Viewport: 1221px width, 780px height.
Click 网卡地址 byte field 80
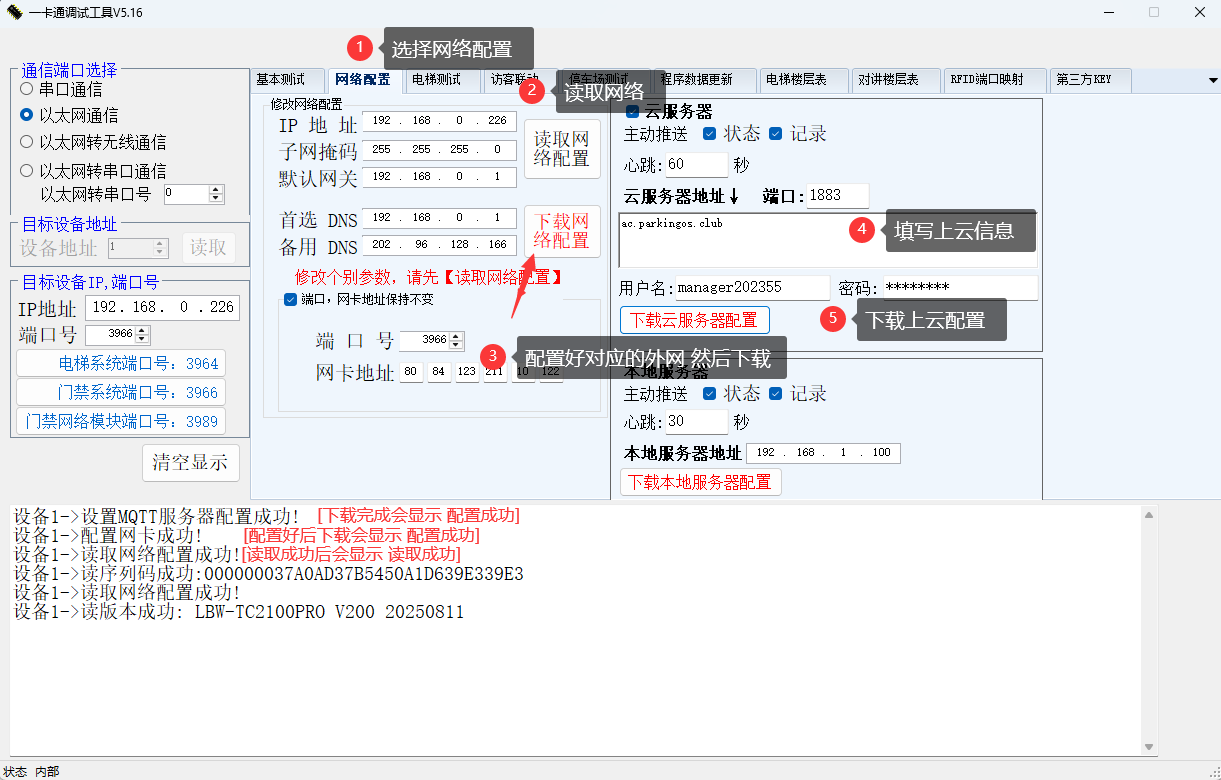click(411, 372)
